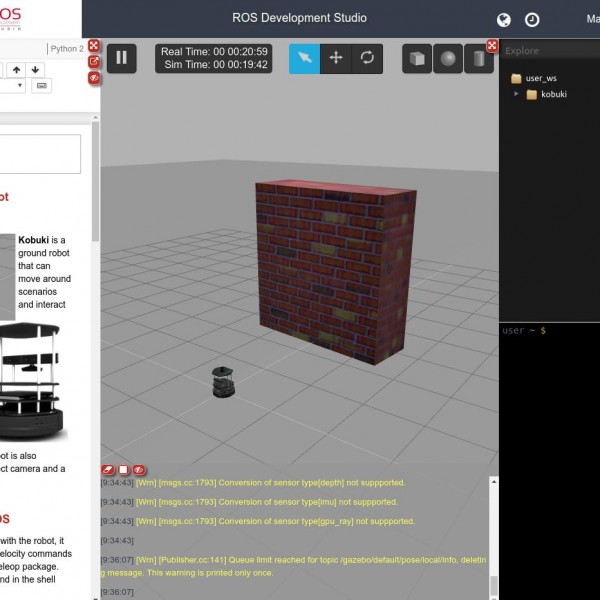Viewport: 600px width, 600px height.
Task: Select the kobuki folder in the explorer
Action: pos(546,94)
